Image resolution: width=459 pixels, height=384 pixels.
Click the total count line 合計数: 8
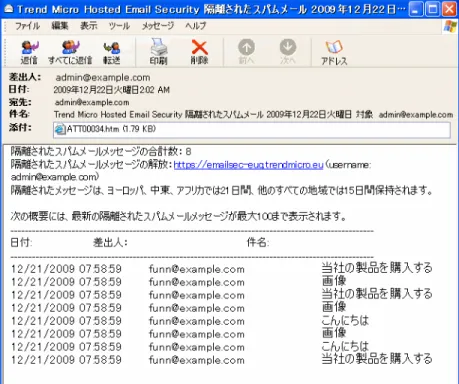[101, 152]
